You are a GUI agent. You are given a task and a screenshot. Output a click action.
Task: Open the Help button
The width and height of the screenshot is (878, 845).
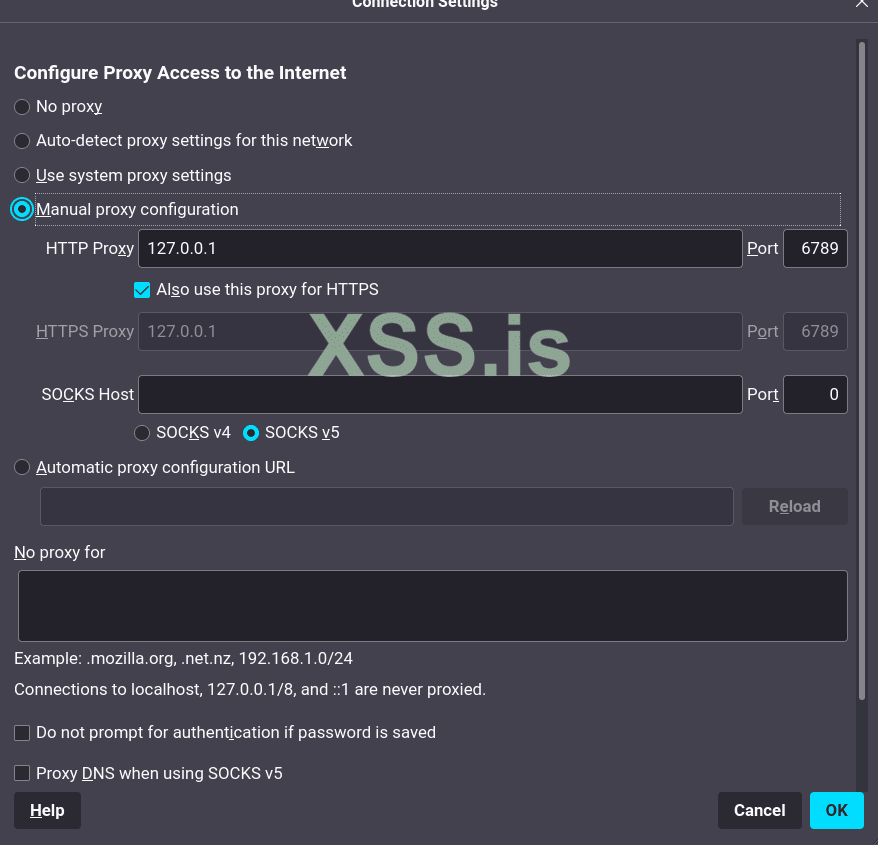click(x=48, y=810)
